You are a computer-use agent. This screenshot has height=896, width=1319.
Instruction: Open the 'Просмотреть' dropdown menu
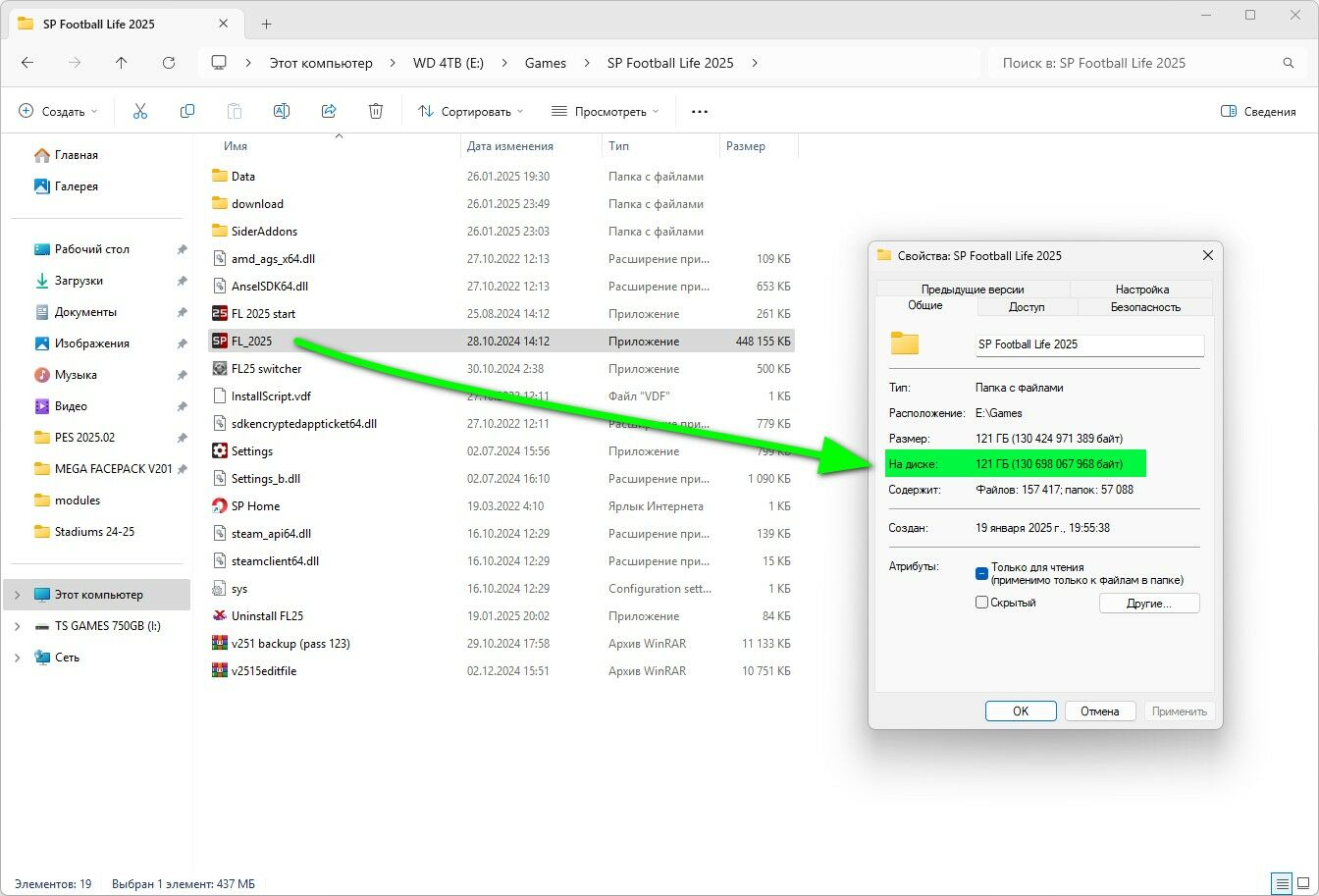point(605,111)
